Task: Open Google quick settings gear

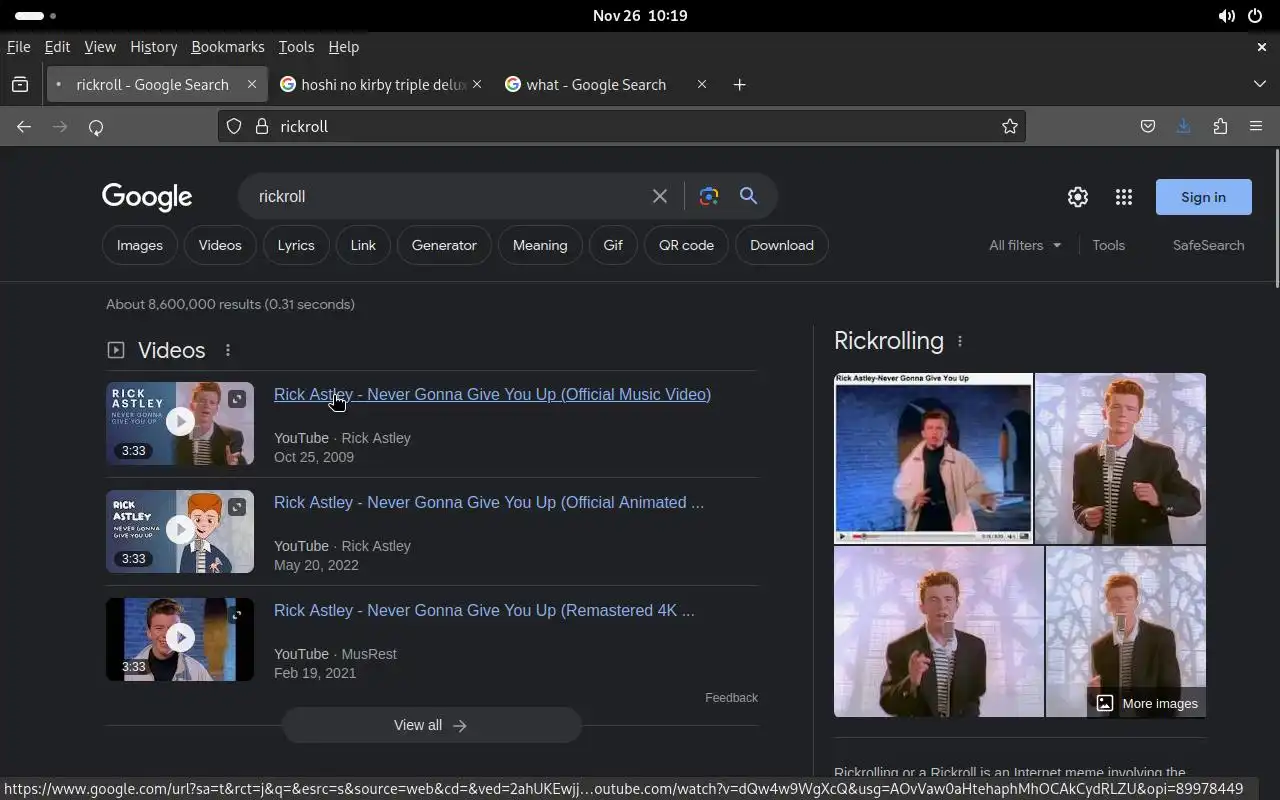Action: point(1077,197)
